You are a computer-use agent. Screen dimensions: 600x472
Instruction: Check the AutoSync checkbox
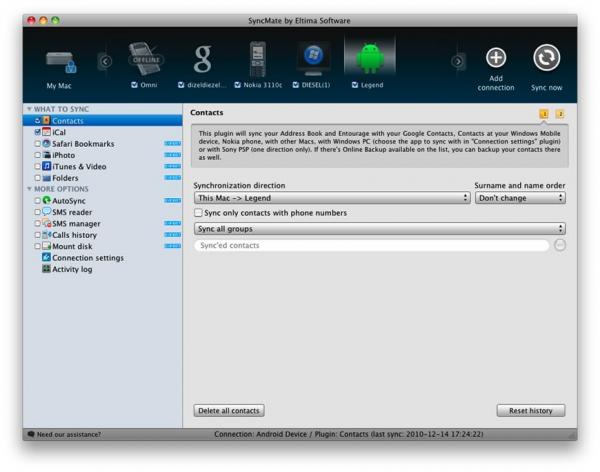tap(38, 201)
